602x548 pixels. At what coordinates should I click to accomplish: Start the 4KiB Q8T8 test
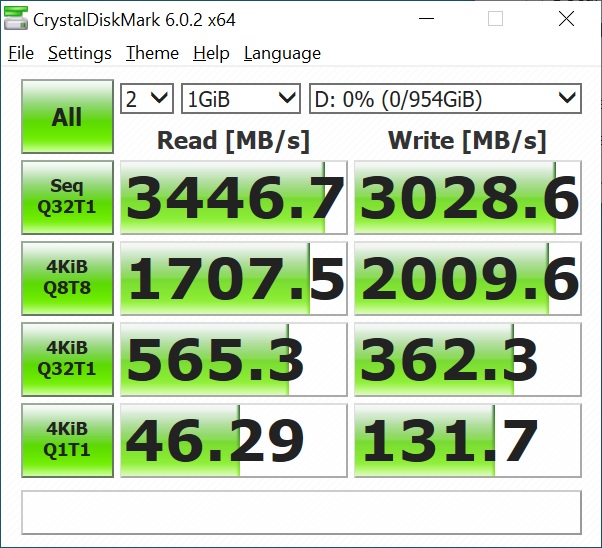tap(68, 278)
